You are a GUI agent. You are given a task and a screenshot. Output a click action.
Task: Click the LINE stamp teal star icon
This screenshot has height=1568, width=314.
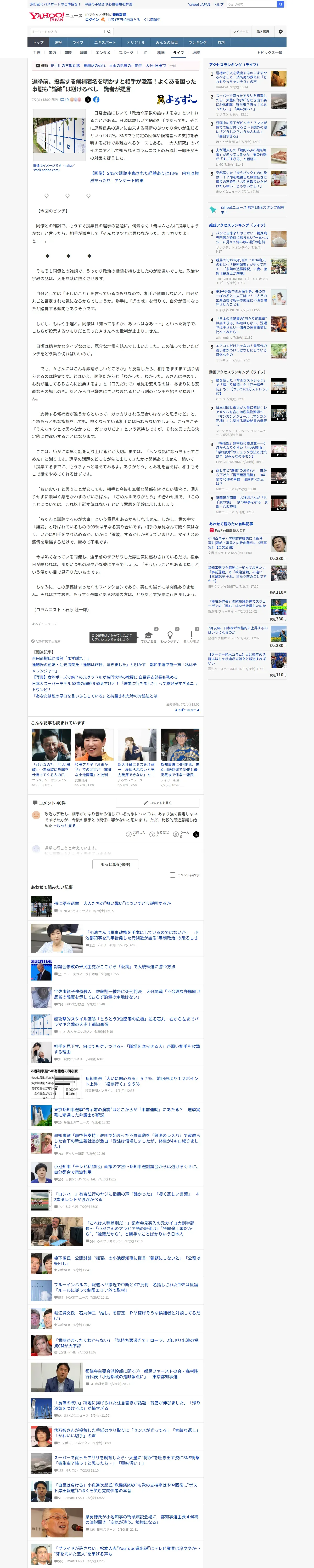[x=214, y=210]
